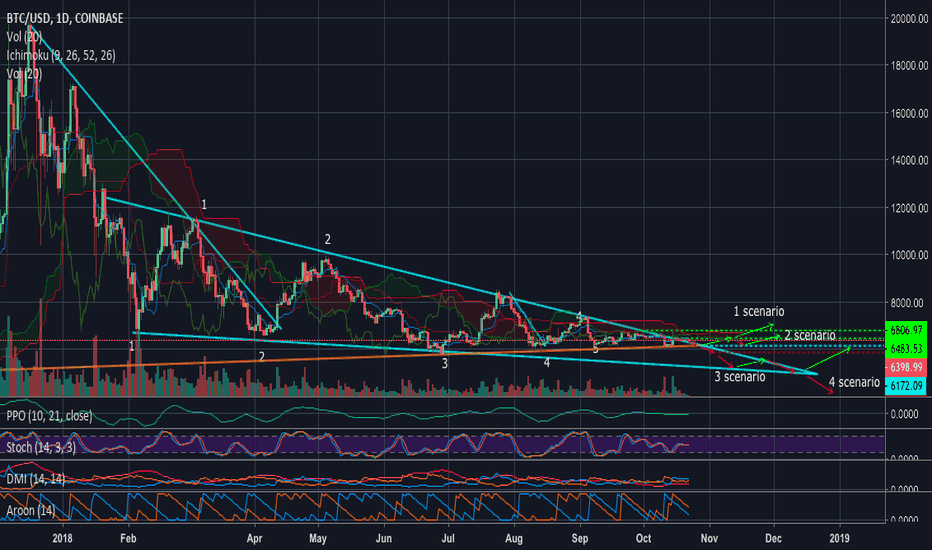The height and width of the screenshot is (550, 932).
Task: Click the Jun label on the time axis
Action: tap(384, 538)
